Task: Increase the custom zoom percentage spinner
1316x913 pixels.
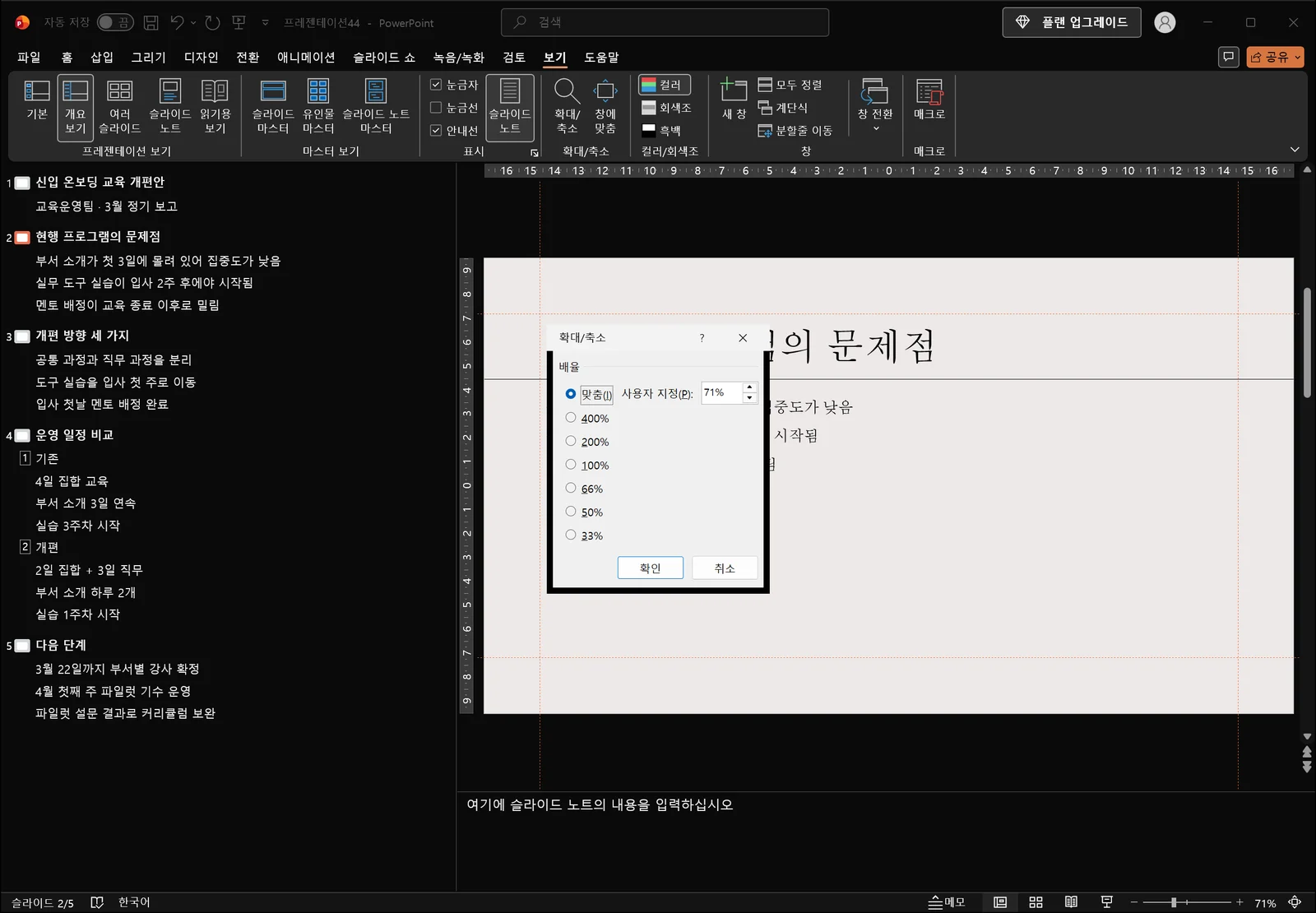Action: coord(749,387)
